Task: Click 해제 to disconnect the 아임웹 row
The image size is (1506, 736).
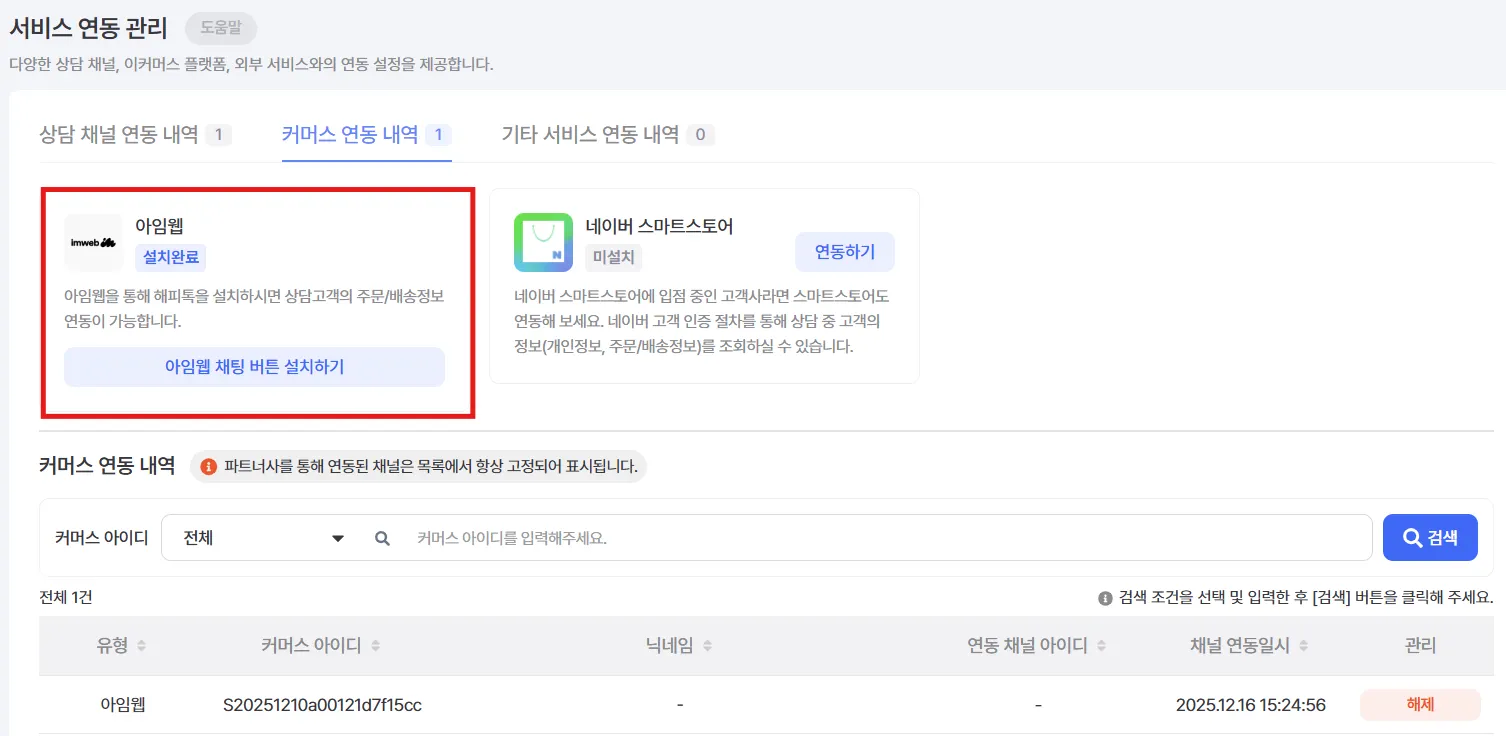Action: [x=1420, y=705]
